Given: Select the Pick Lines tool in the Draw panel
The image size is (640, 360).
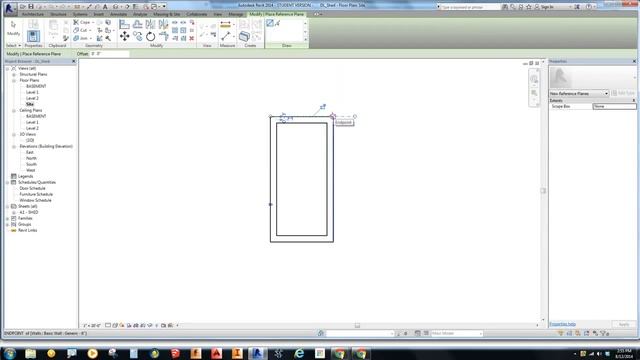Looking at the screenshot, I should point(278,23).
